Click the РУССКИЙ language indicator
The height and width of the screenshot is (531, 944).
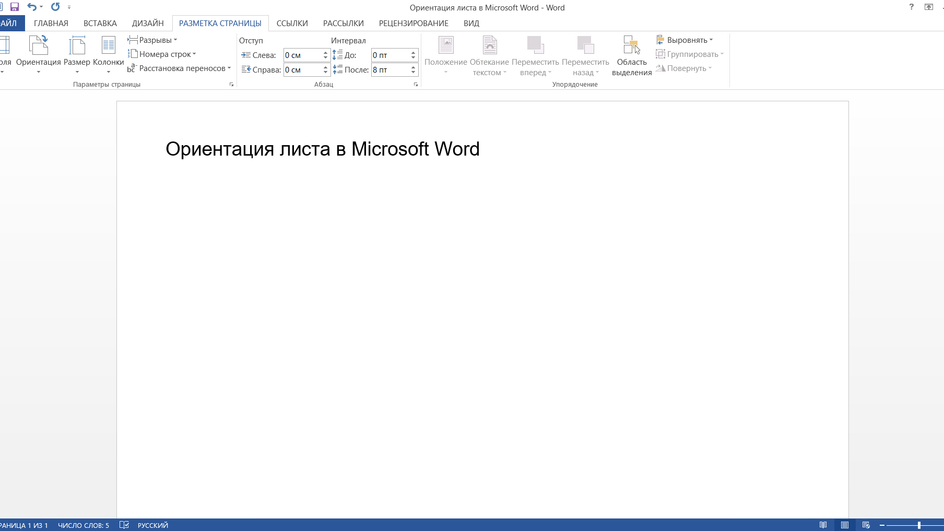tap(153, 526)
